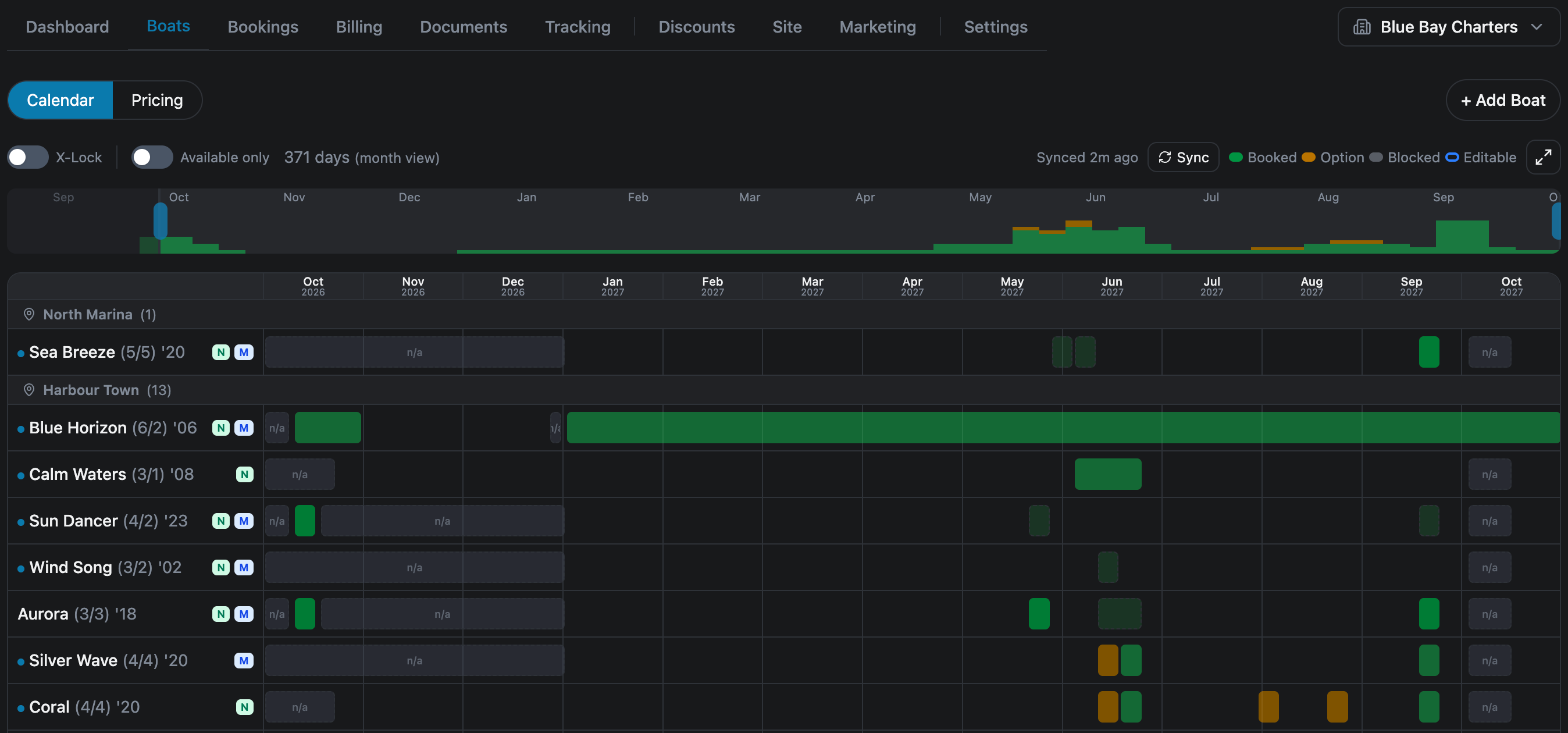This screenshot has width=1568, height=733.
Task: Click the location pin icon for Harbour Town
Action: click(x=29, y=390)
